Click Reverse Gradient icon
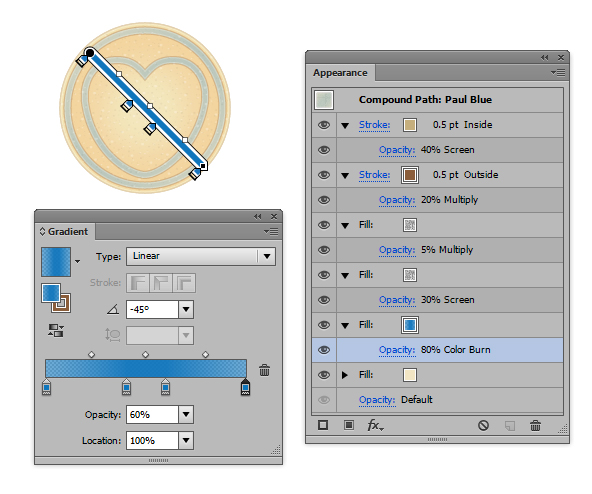The height and width of the screenshot is (494, 592). click(56, 330)
